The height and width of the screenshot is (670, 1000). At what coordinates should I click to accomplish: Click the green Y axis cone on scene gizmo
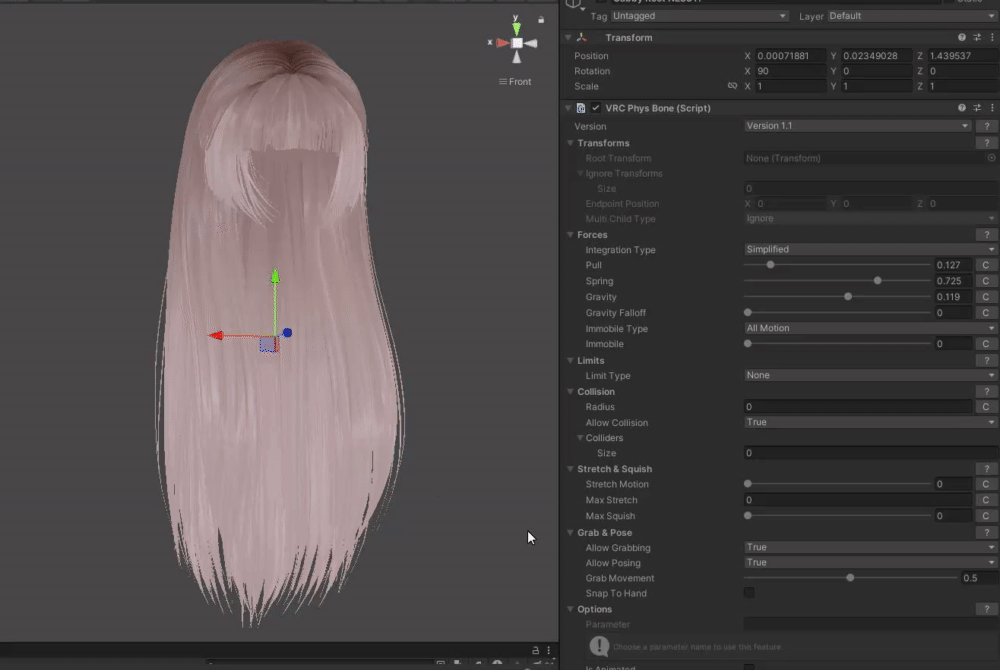[x=517, y=27]
